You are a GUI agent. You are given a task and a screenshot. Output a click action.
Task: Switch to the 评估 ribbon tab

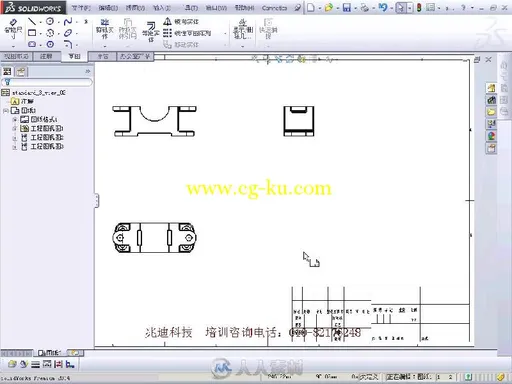tap(103, 56)
